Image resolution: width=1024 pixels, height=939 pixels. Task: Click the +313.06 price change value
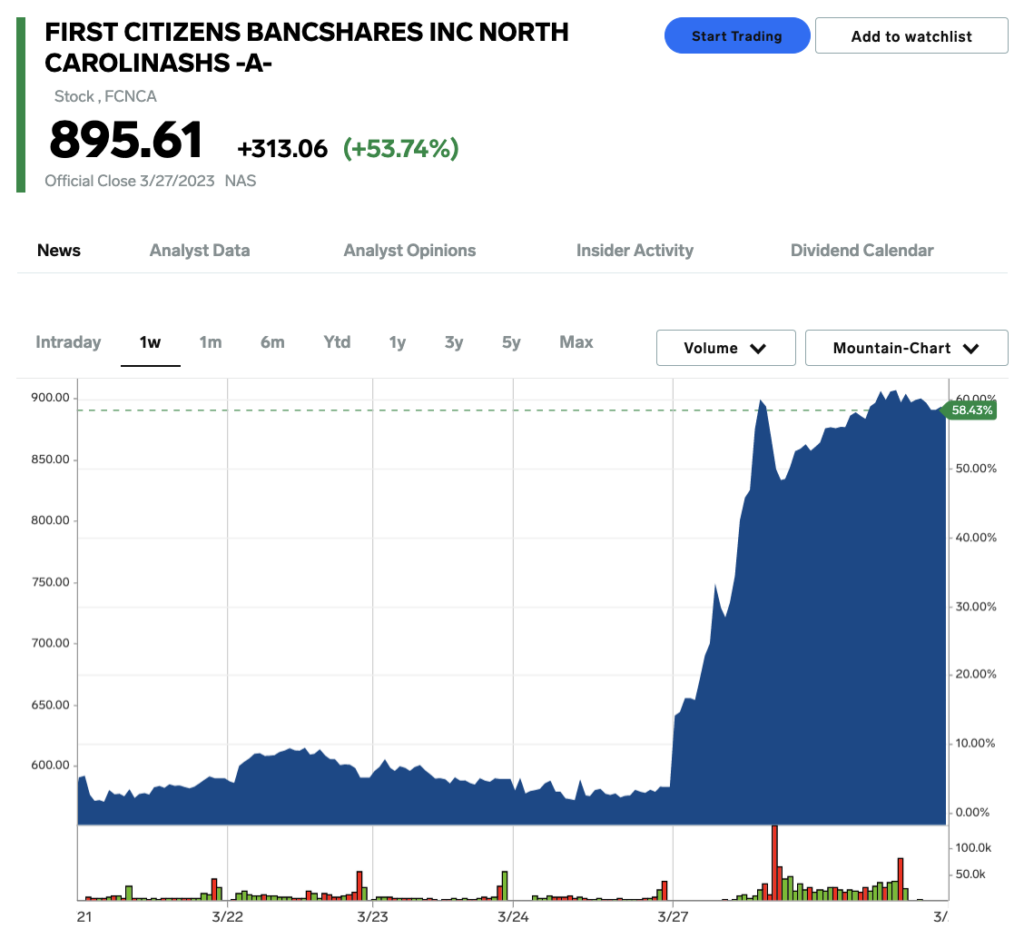coord(282,149)
